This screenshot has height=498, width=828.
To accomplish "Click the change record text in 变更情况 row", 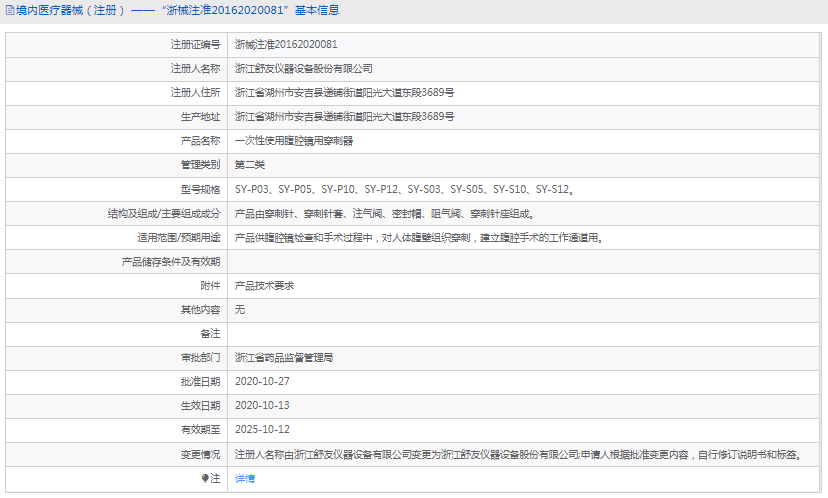I will [x=519, y=455].
